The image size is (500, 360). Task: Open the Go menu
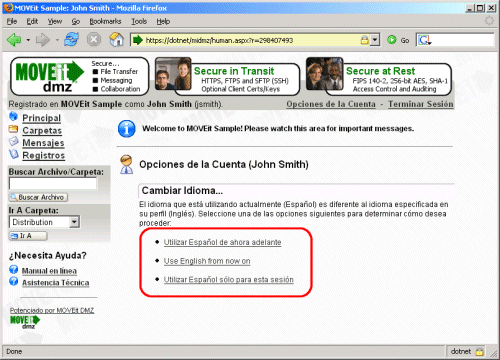[x=76, y=21]
